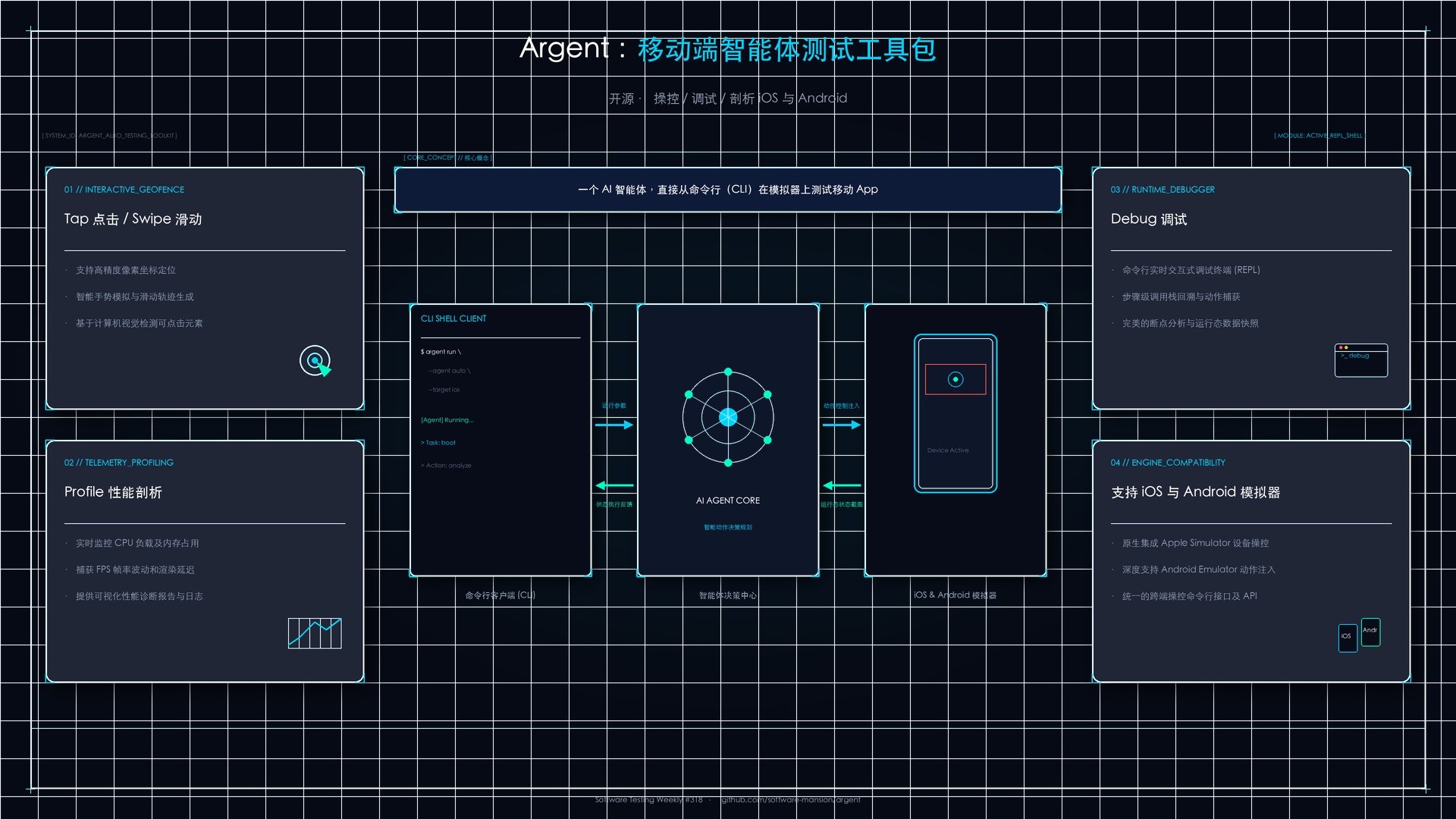Image resolution: width=1456 pixels, height=819 pixels.
Task: Click the '[Agent] Running...' status line
Action: [447, 420]
